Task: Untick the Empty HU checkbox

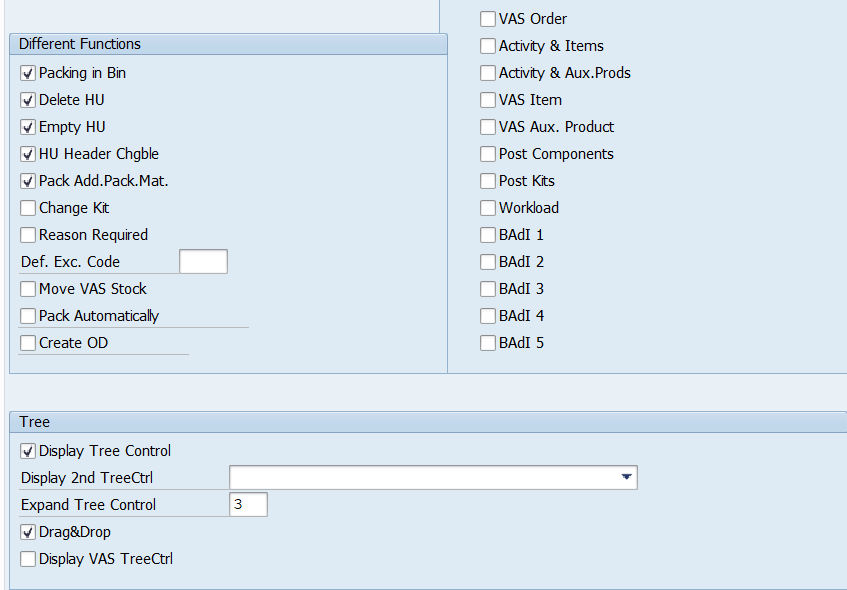Action: (x=28, y=127)
